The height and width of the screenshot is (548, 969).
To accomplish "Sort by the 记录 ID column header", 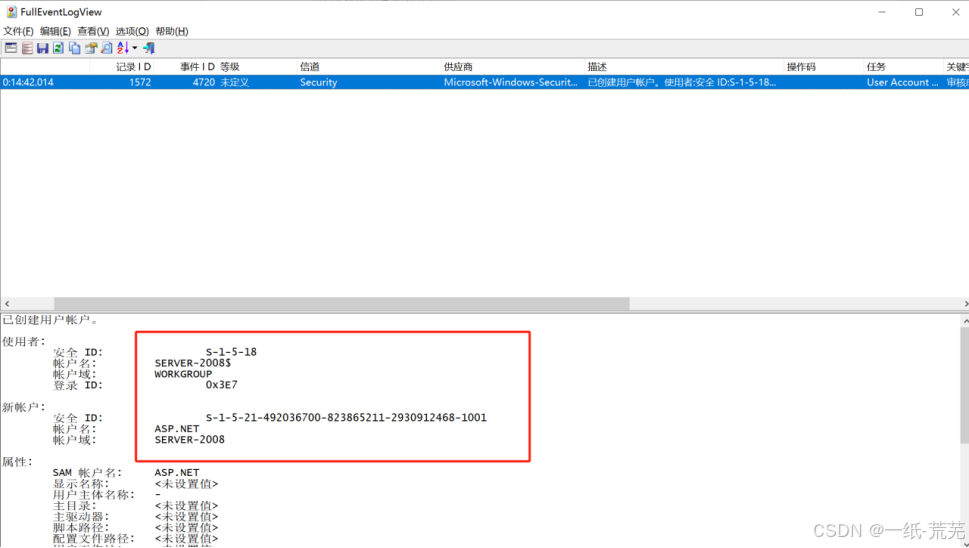I will point(122,67).
